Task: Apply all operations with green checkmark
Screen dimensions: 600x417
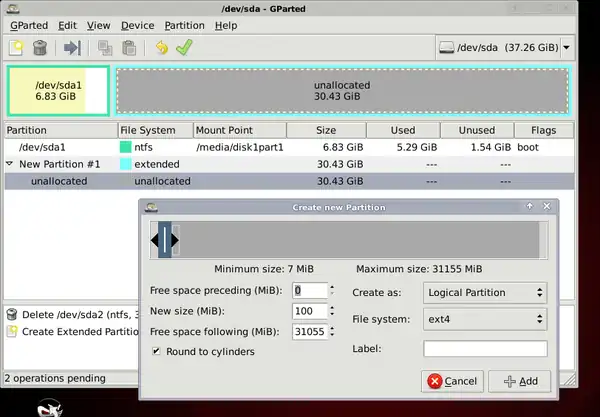Action: [183, 47]
